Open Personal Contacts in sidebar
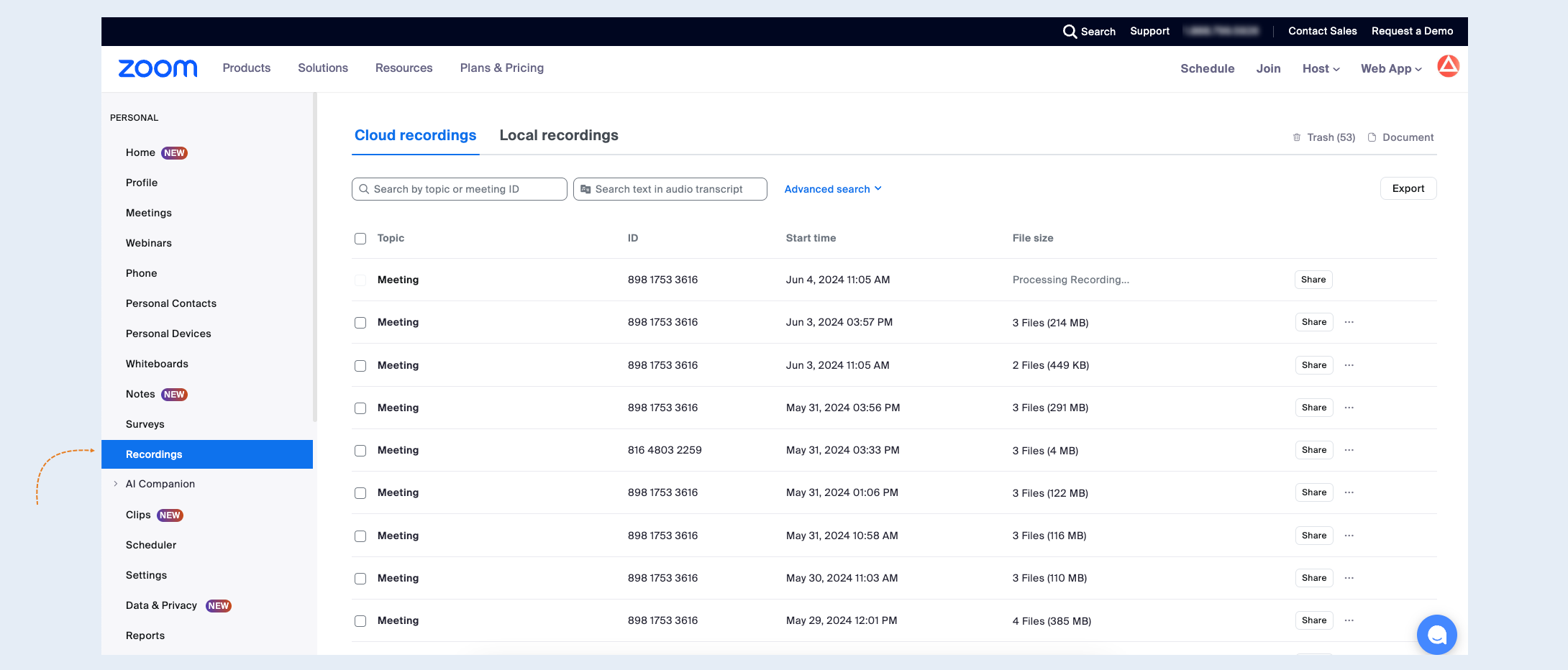 [x=171, y=303]
